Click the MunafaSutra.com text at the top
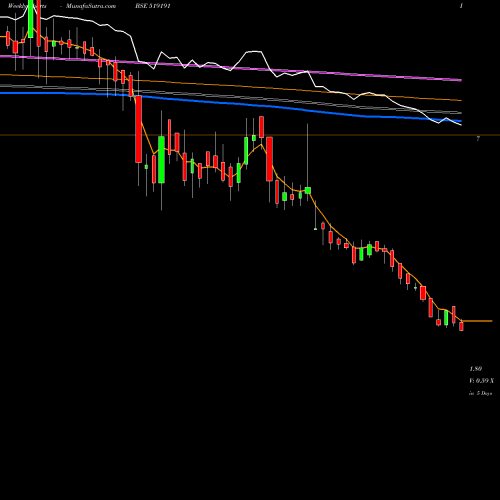This screenshot has width=500, height=500. point(91,6)
